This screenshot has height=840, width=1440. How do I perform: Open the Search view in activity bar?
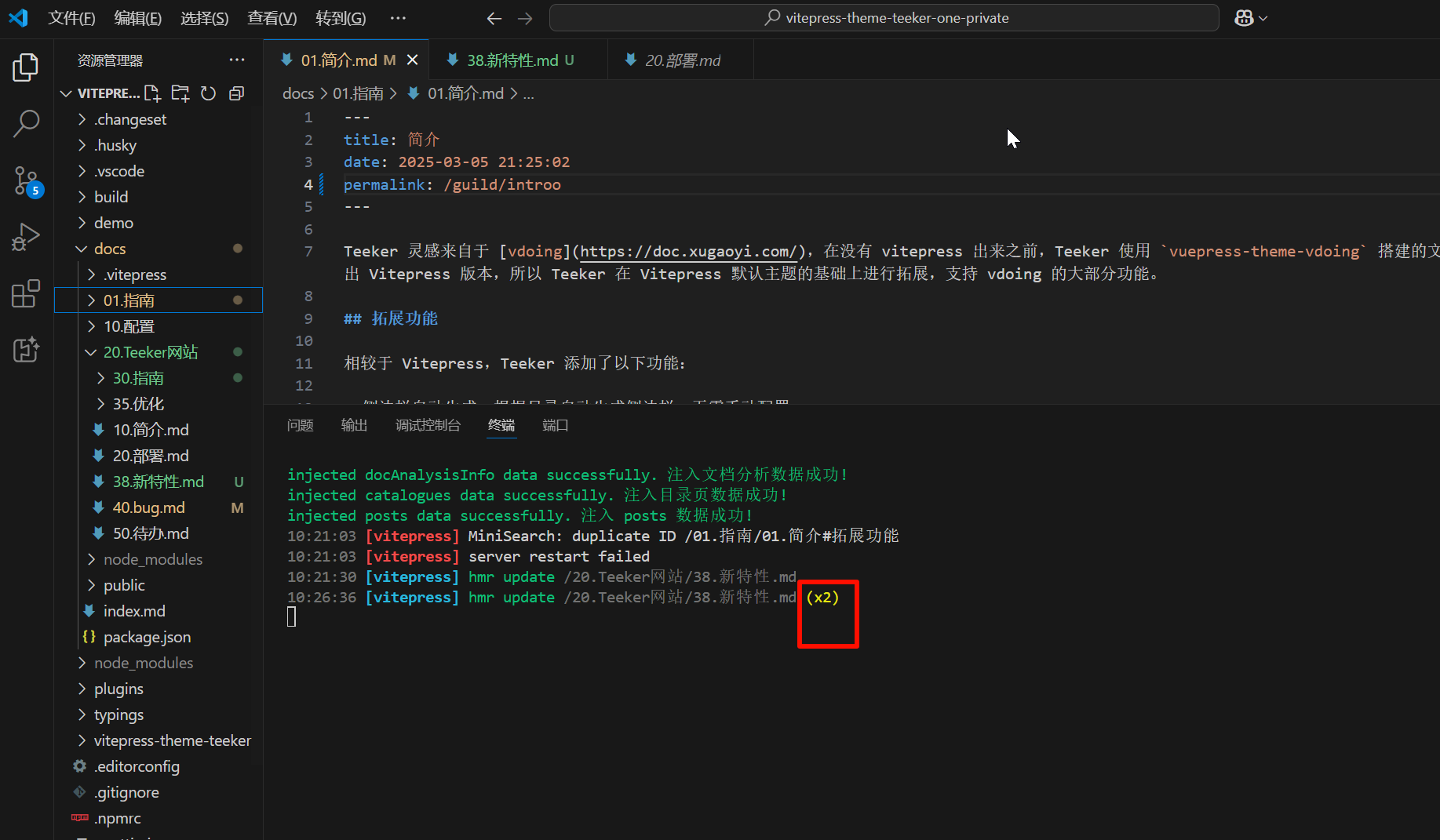coord(26,123)
